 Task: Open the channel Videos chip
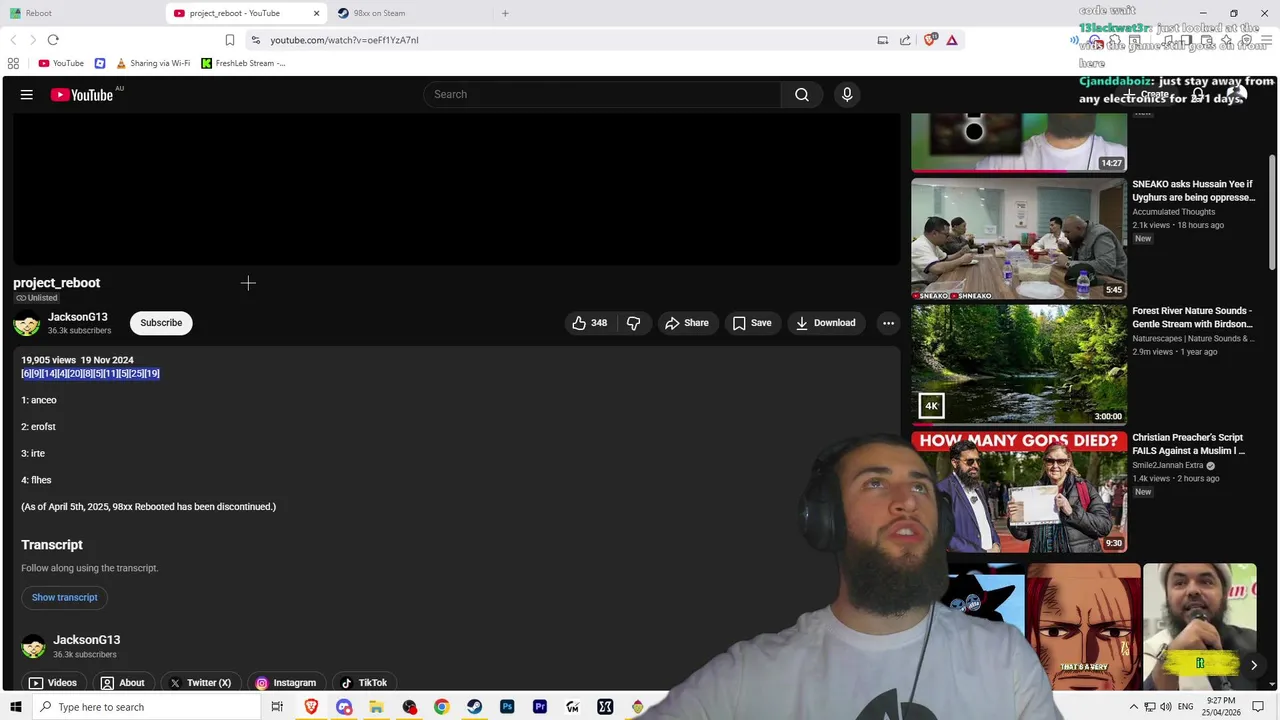(53, 683)
